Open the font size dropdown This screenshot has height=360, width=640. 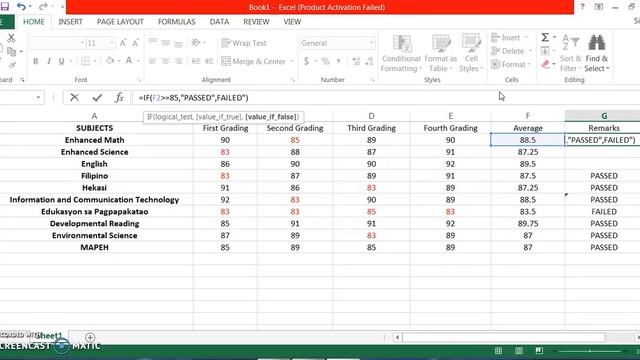tap(111, 43)
